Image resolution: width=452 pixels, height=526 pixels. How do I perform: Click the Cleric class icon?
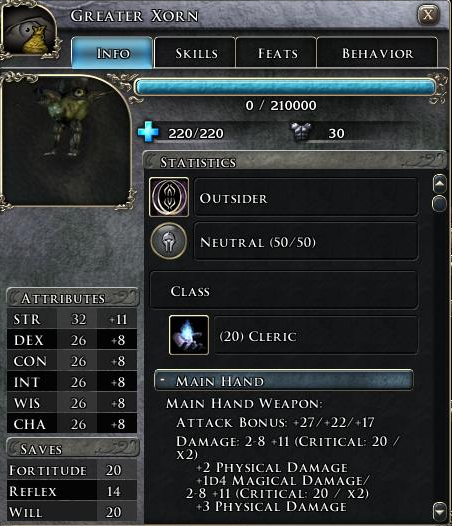click(x=189, y=335)
